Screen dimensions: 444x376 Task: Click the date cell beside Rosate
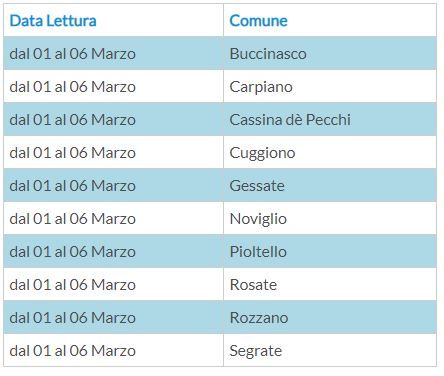(x=113, y=284)
